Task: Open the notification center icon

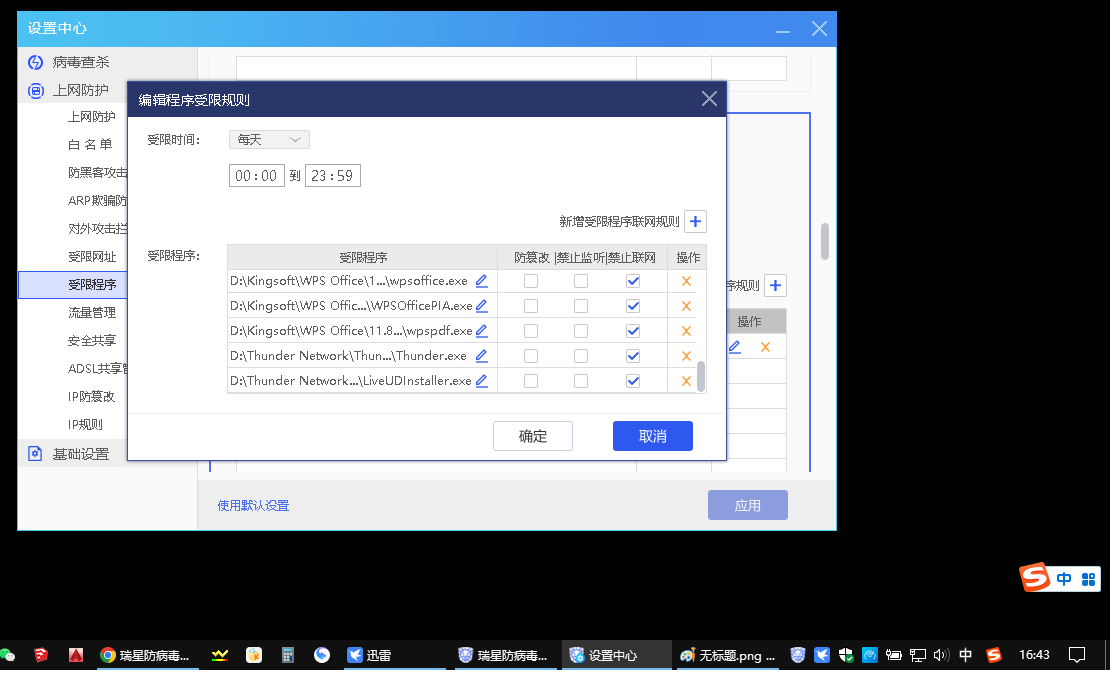Action: point(1077,655)
